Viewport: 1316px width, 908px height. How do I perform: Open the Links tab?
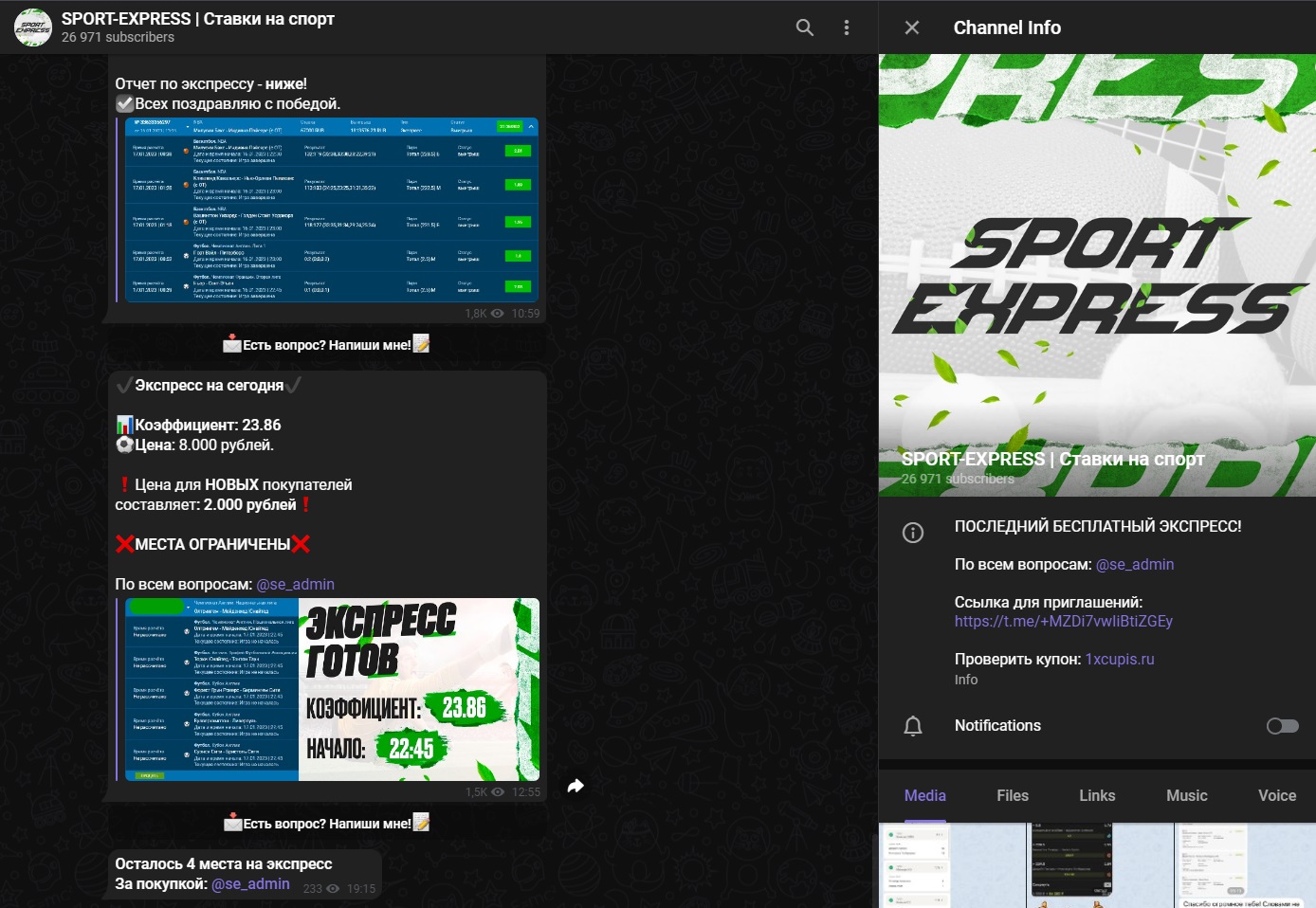[1096, 795]
